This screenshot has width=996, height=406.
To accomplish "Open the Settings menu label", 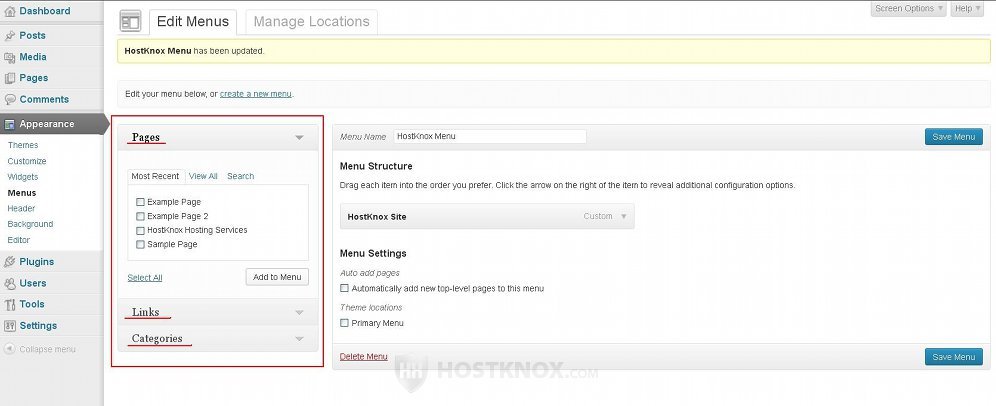I will click(x=38, y=326).
